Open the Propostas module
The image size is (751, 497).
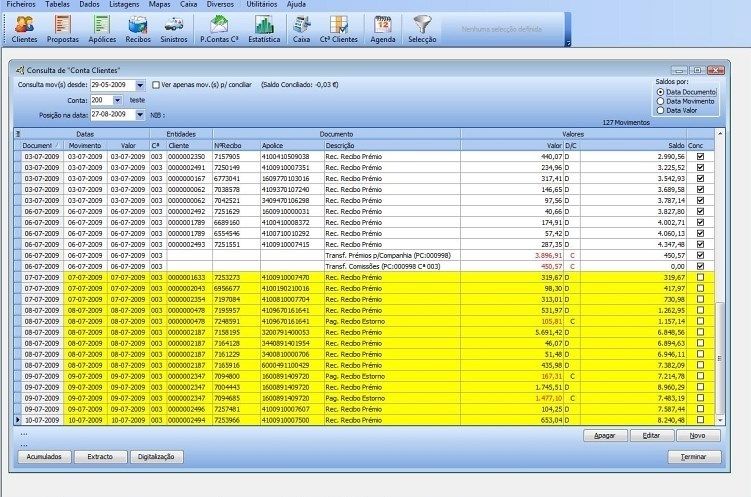(x=64, y=27)
